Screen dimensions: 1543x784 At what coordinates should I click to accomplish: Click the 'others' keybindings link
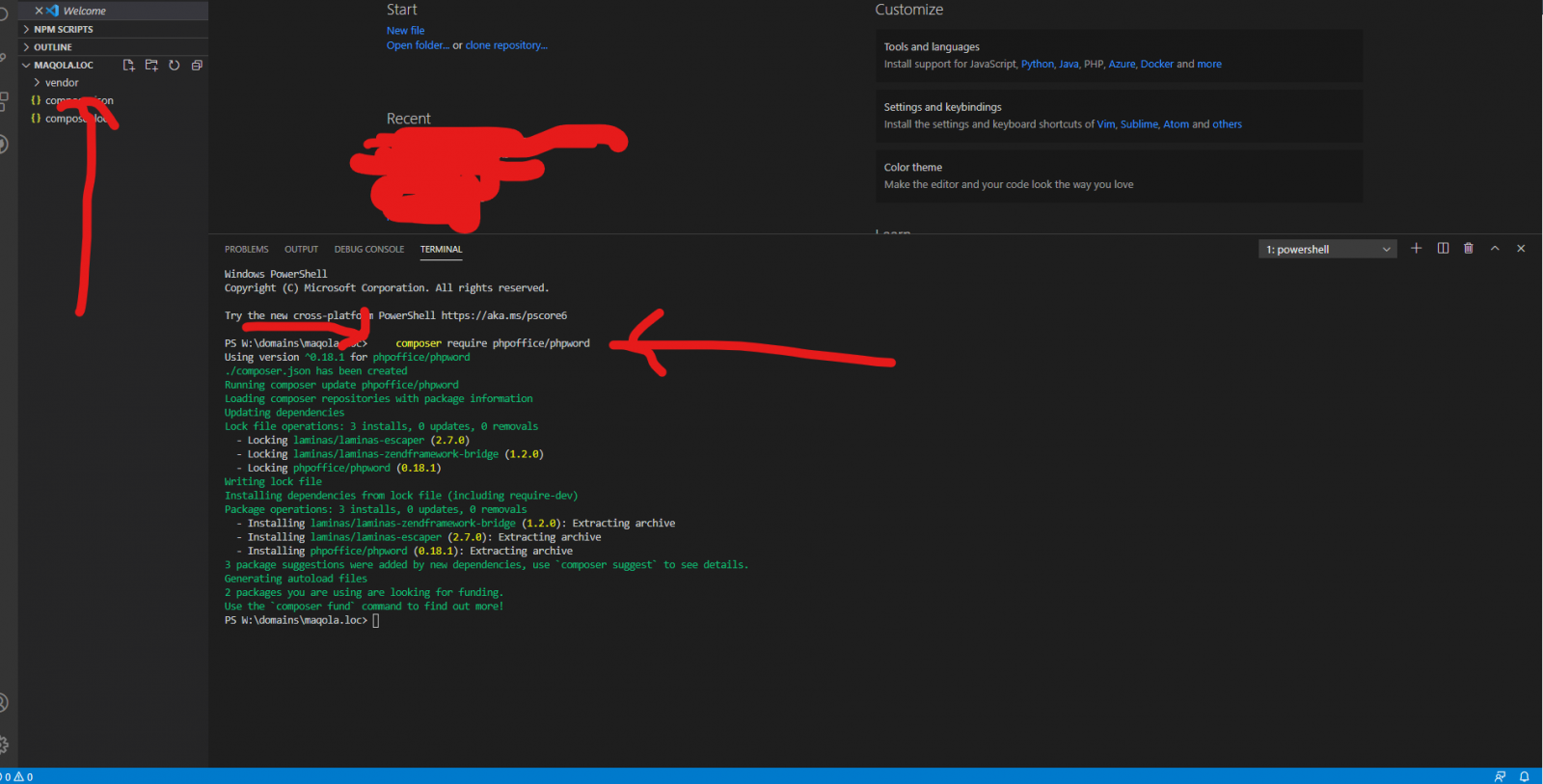[1227, 124]
